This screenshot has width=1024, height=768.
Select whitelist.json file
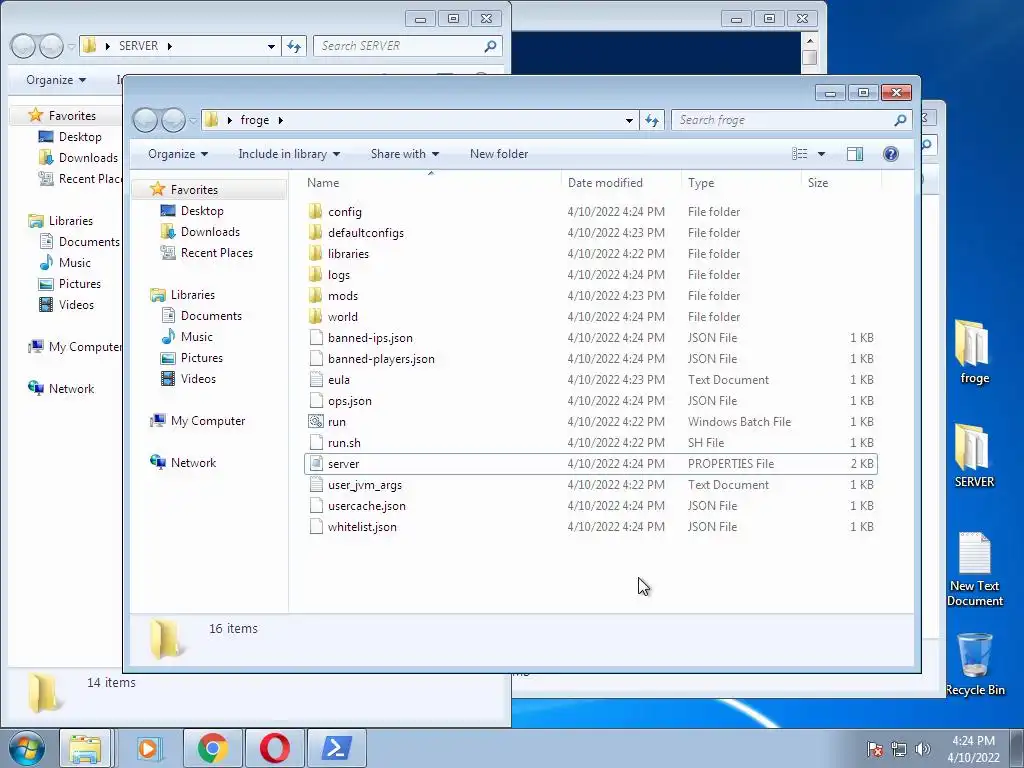click(x=591, y=526)
